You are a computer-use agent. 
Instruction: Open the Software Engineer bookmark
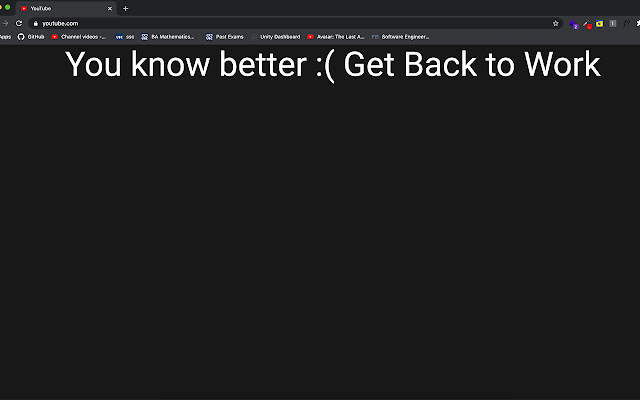tap(401, 37)
